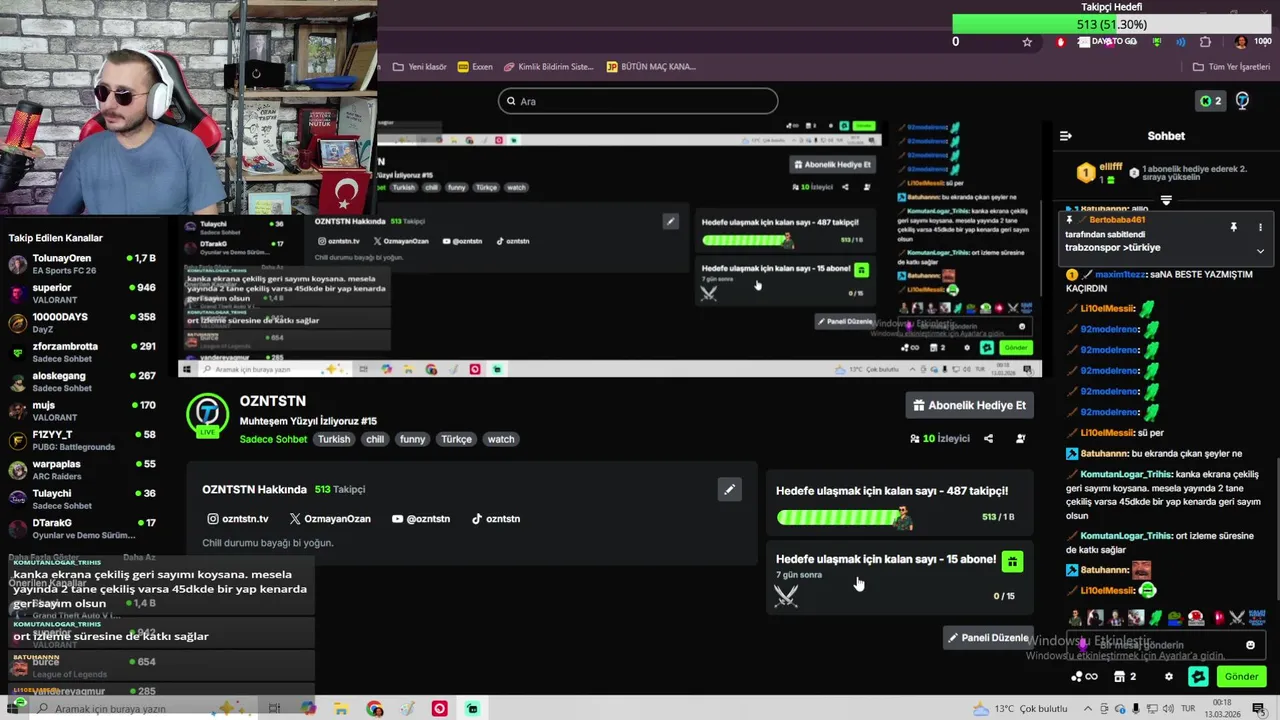The width and height of the screenshot is (1280, 720).
Task: Click the pin icon in the pinned message
Action: click(1233, 227)
